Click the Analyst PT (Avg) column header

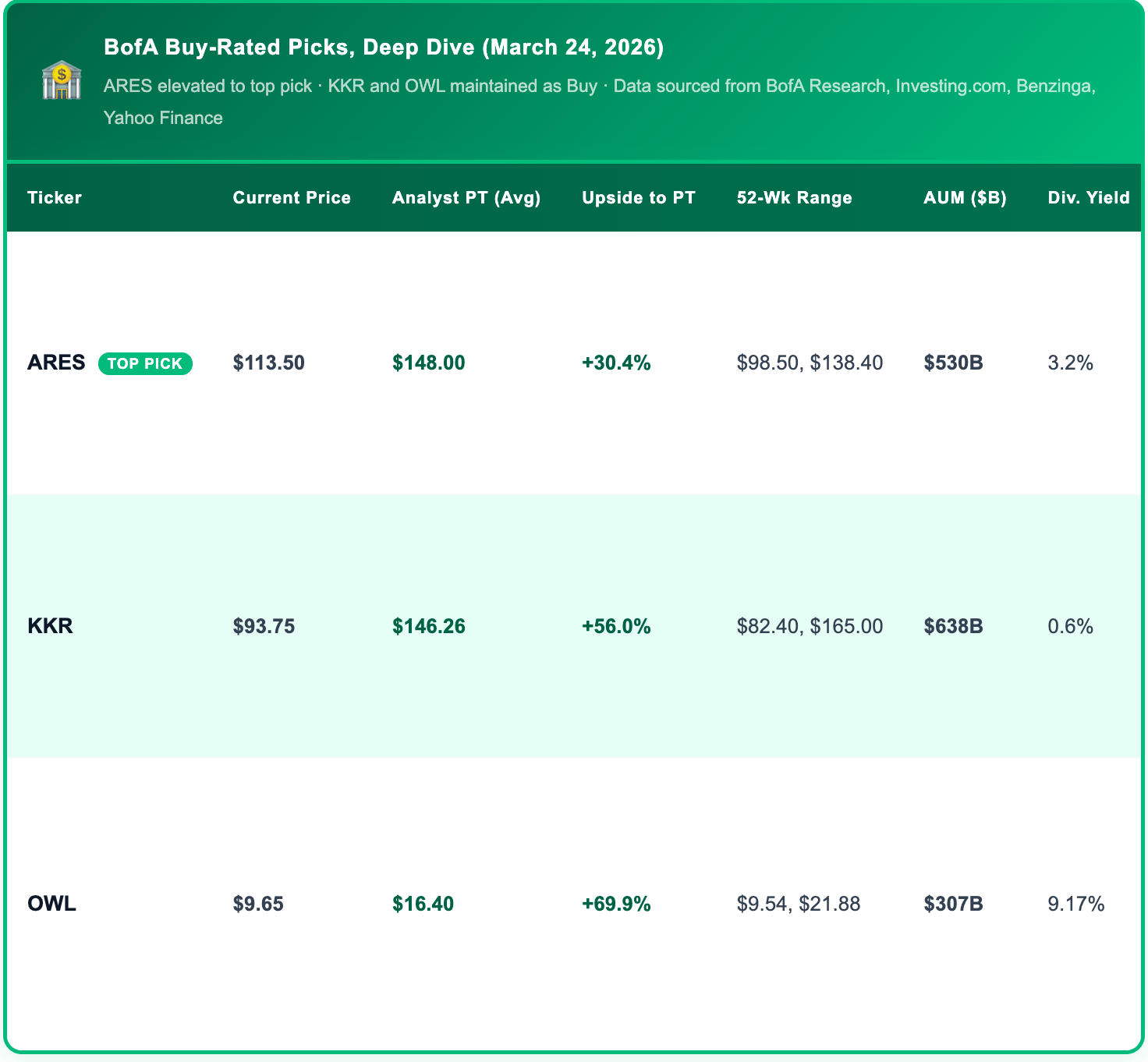coord(466,198)
